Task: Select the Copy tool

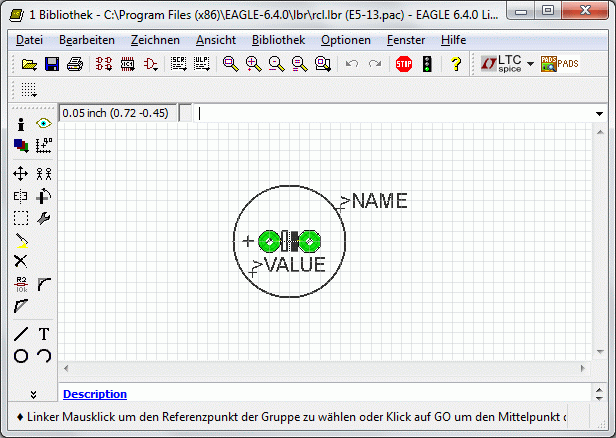Action: pyautogui.click(x=44, y=174)
